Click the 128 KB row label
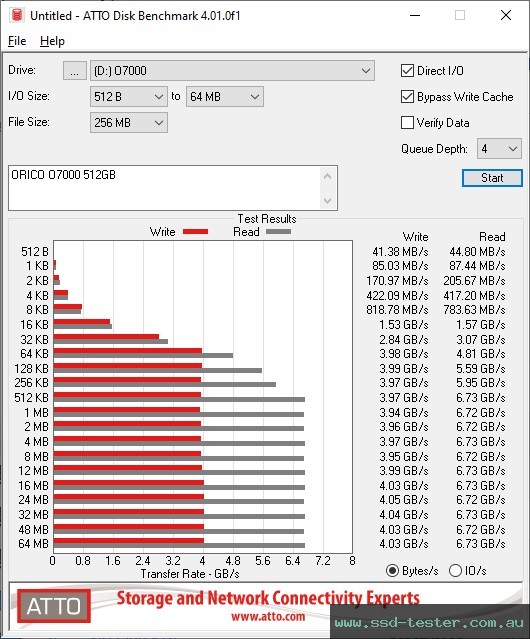530x639 pixels. [31, 369]
